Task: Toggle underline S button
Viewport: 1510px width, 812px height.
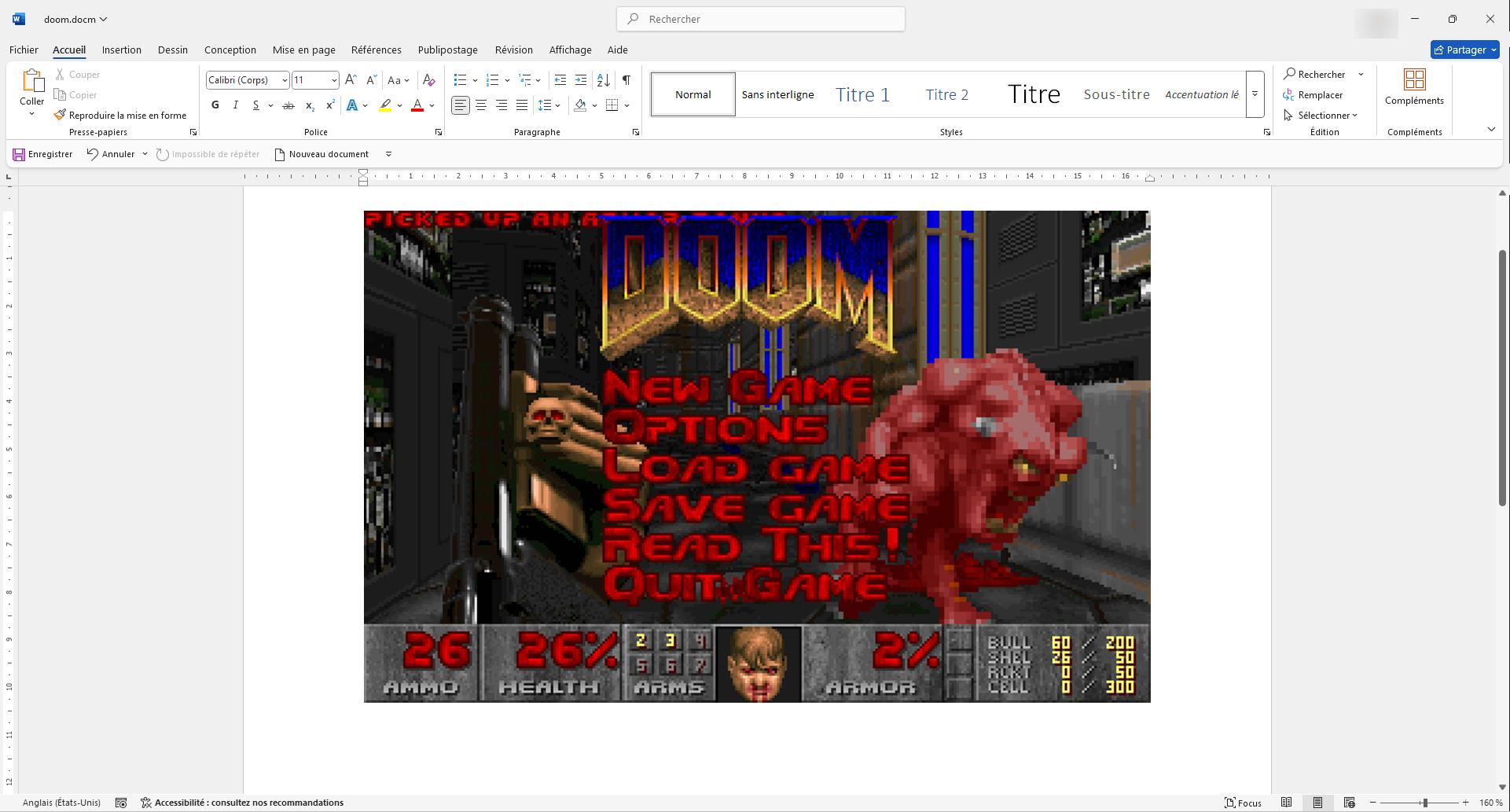Action: click(255, 105)
